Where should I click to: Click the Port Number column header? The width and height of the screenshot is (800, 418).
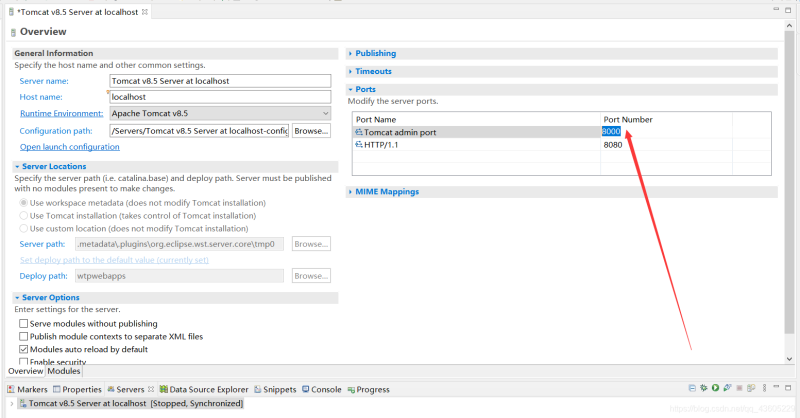pos(666,119)
